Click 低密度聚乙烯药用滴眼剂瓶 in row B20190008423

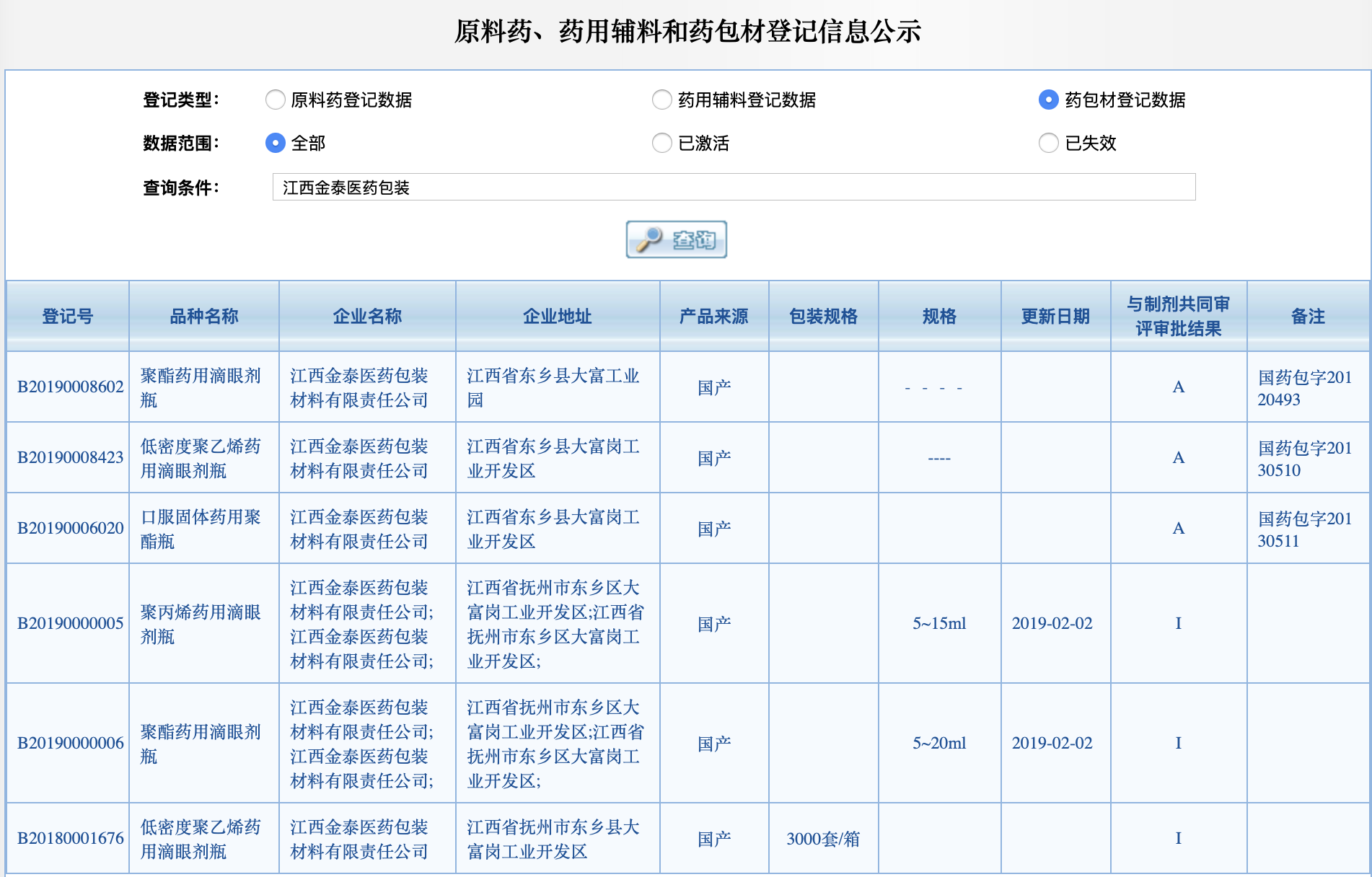[x=201, y=458]
